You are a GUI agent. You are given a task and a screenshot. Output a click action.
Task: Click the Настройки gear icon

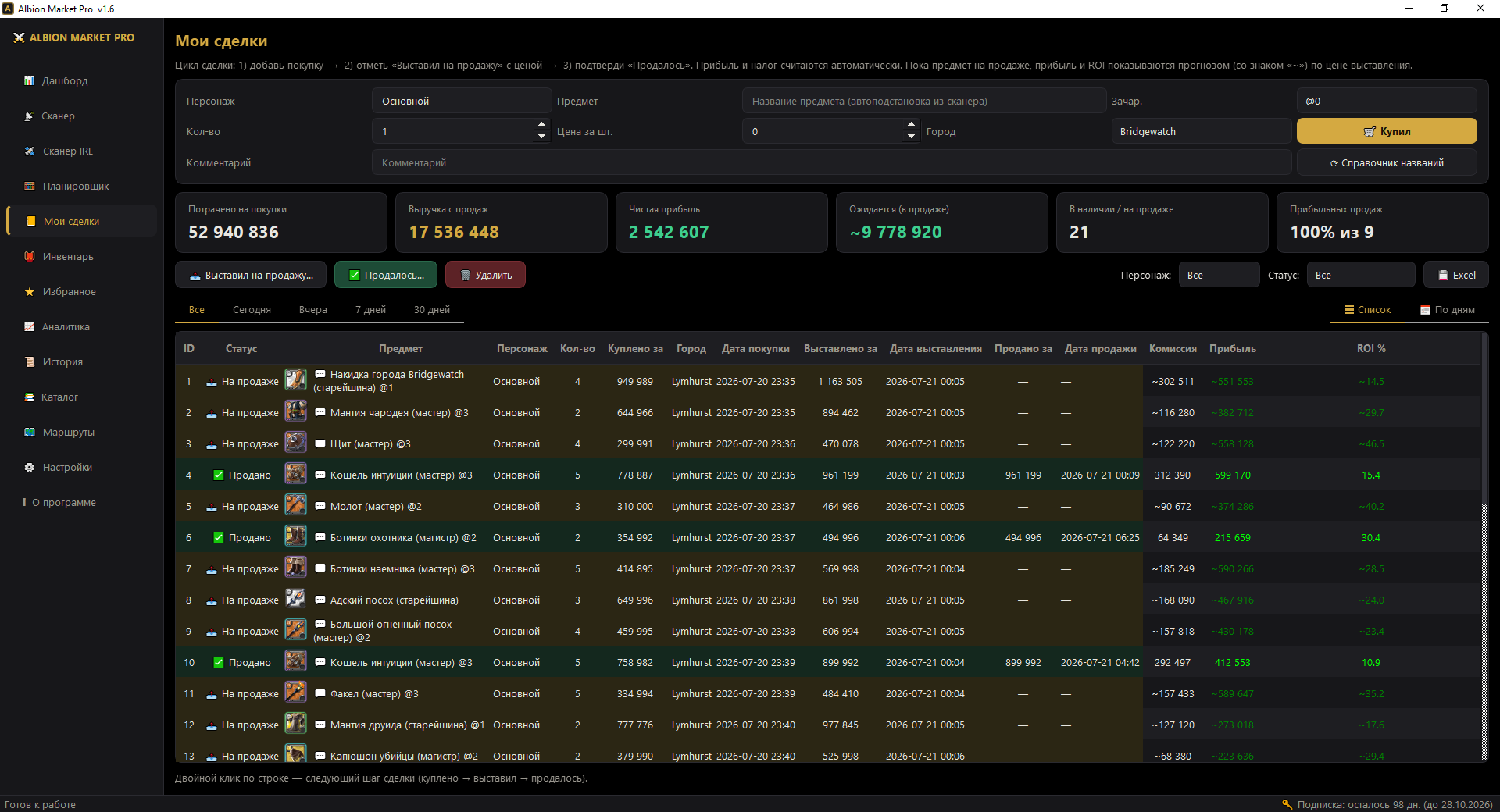coord(30,467)
